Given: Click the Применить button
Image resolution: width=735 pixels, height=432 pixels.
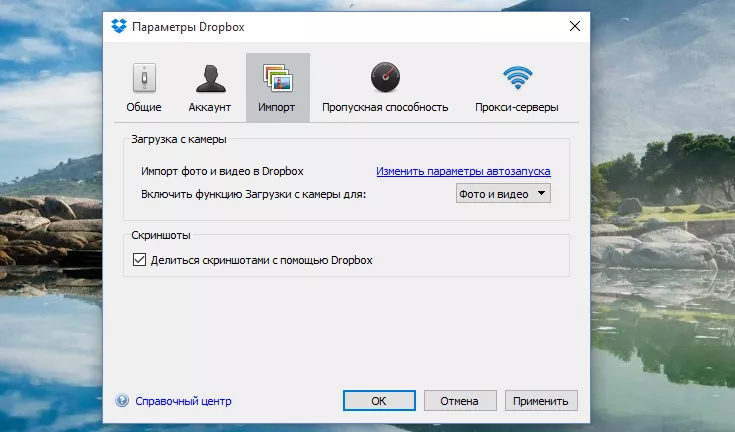Looking at the screenshot, I should click(540, 401).
